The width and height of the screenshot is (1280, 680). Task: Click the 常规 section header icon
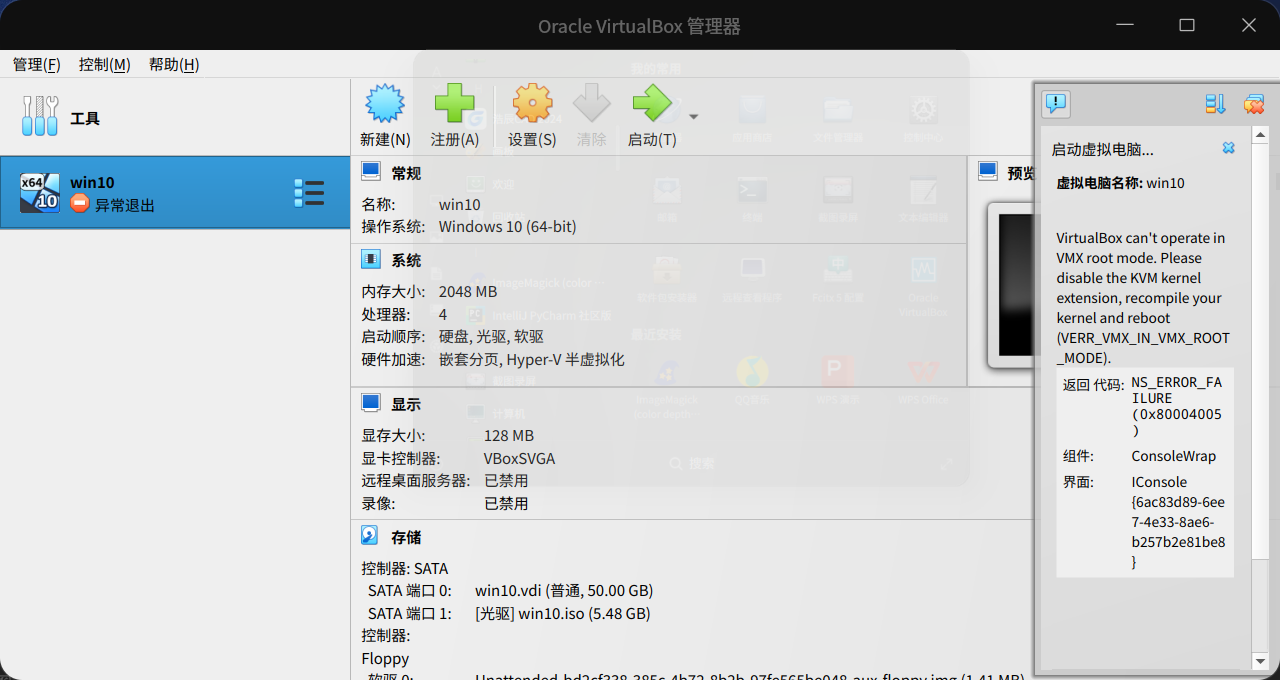tap(371, 172)
